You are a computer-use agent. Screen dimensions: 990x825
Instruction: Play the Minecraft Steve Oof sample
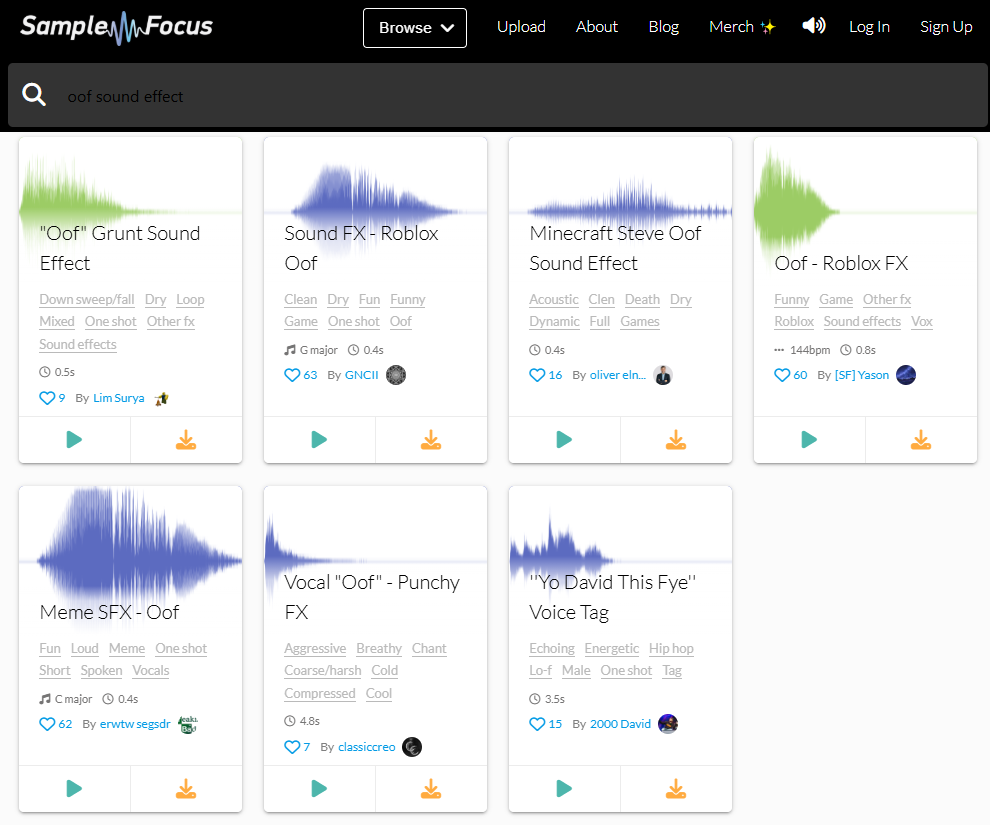click(564, 440)
